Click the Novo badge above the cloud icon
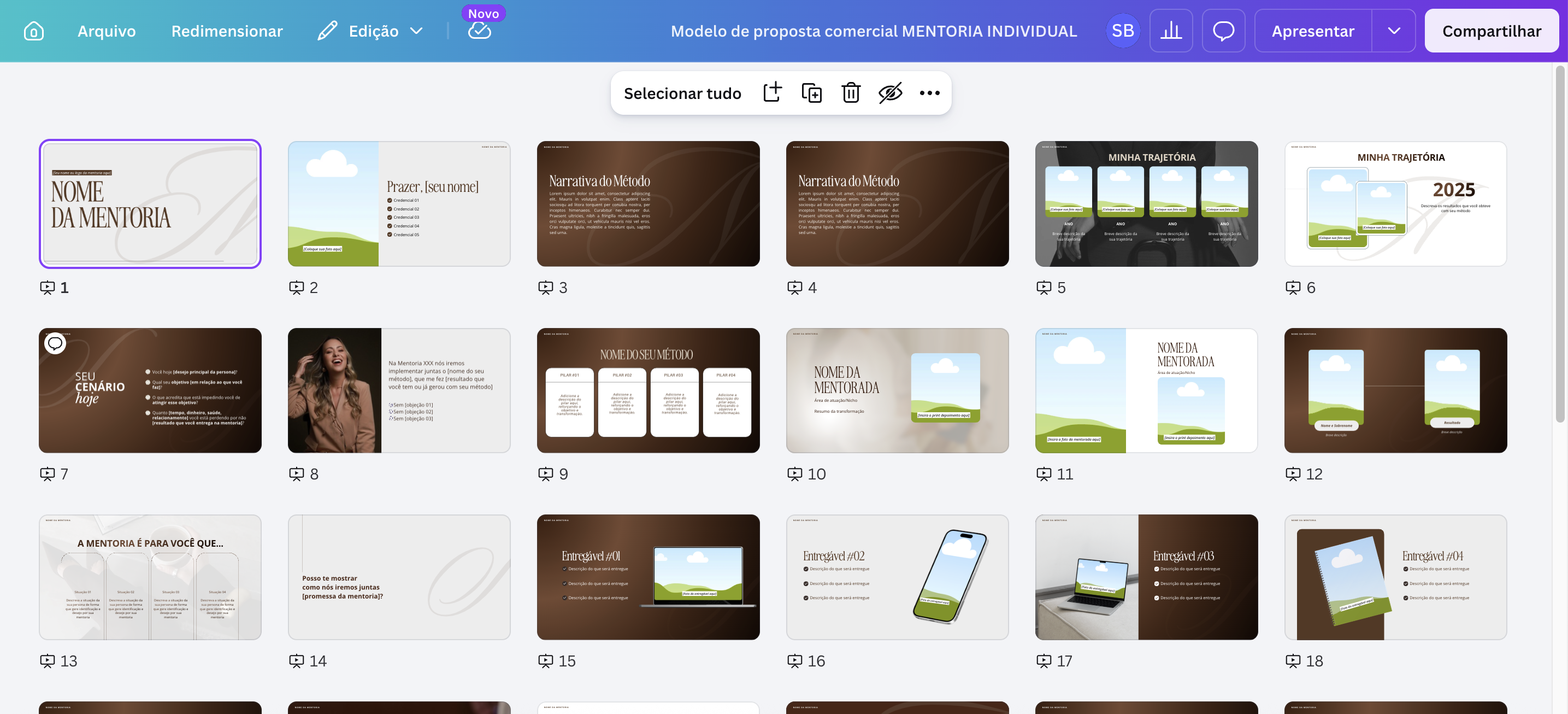The image size is (1568, 714). (484, 14)
